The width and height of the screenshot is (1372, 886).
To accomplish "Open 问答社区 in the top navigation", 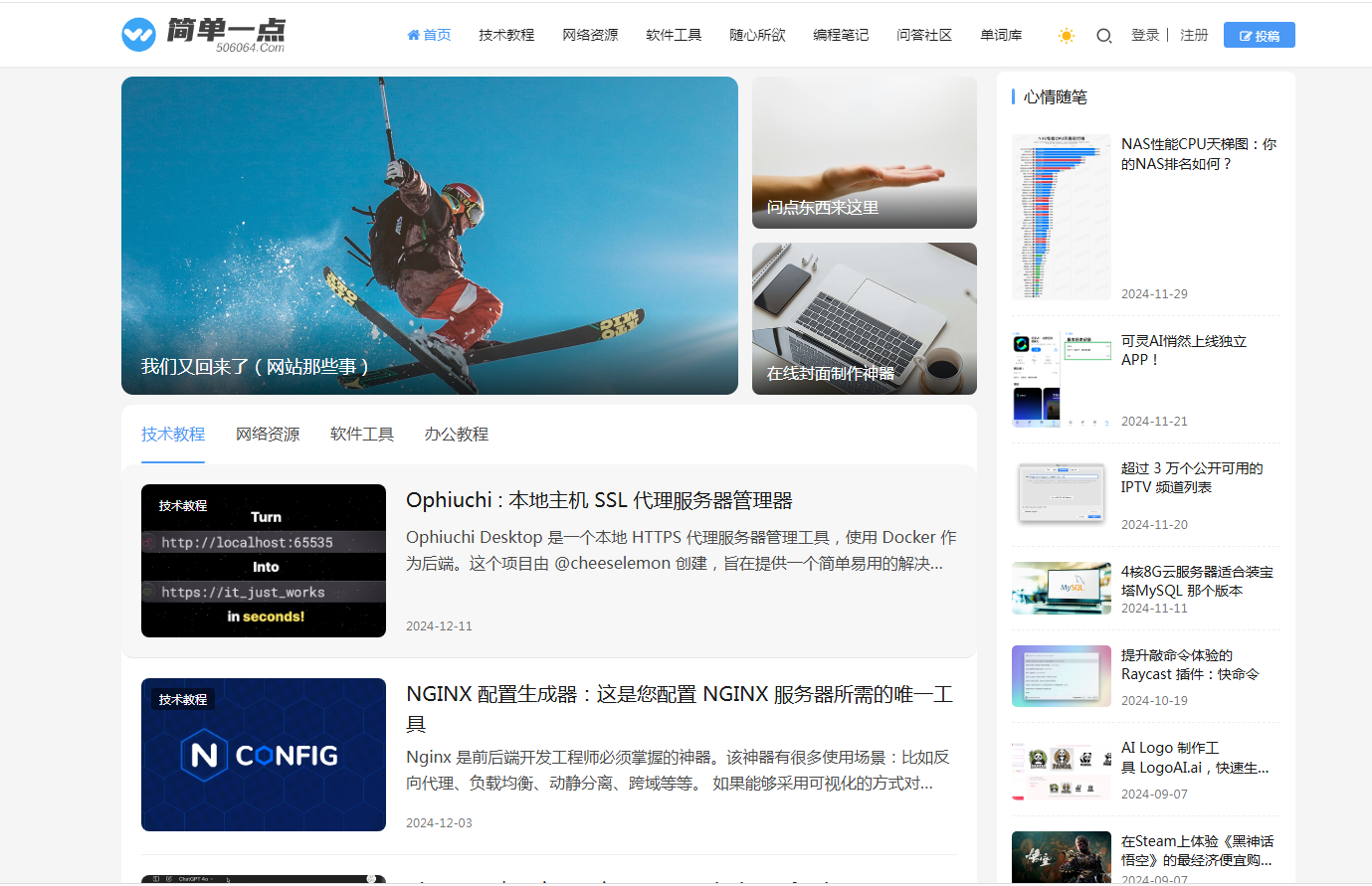I will click(924, 35).
